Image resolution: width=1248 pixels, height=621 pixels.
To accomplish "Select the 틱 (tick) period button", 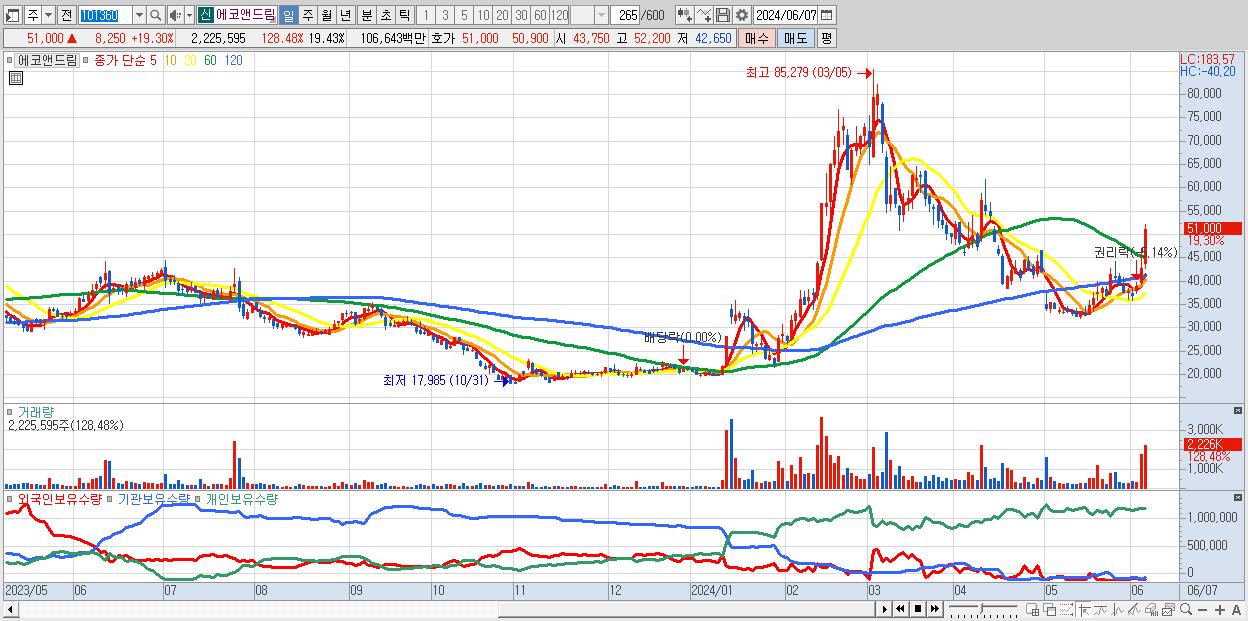I will (404, 15).
